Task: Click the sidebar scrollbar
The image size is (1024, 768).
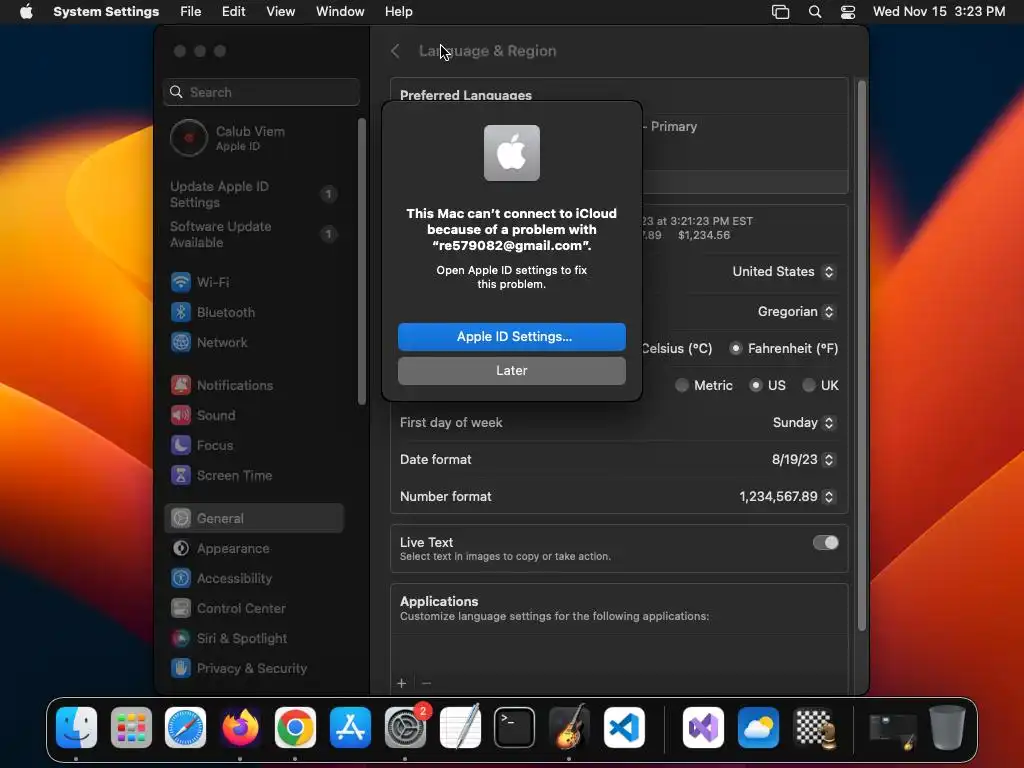Action: tap(362, 261)
